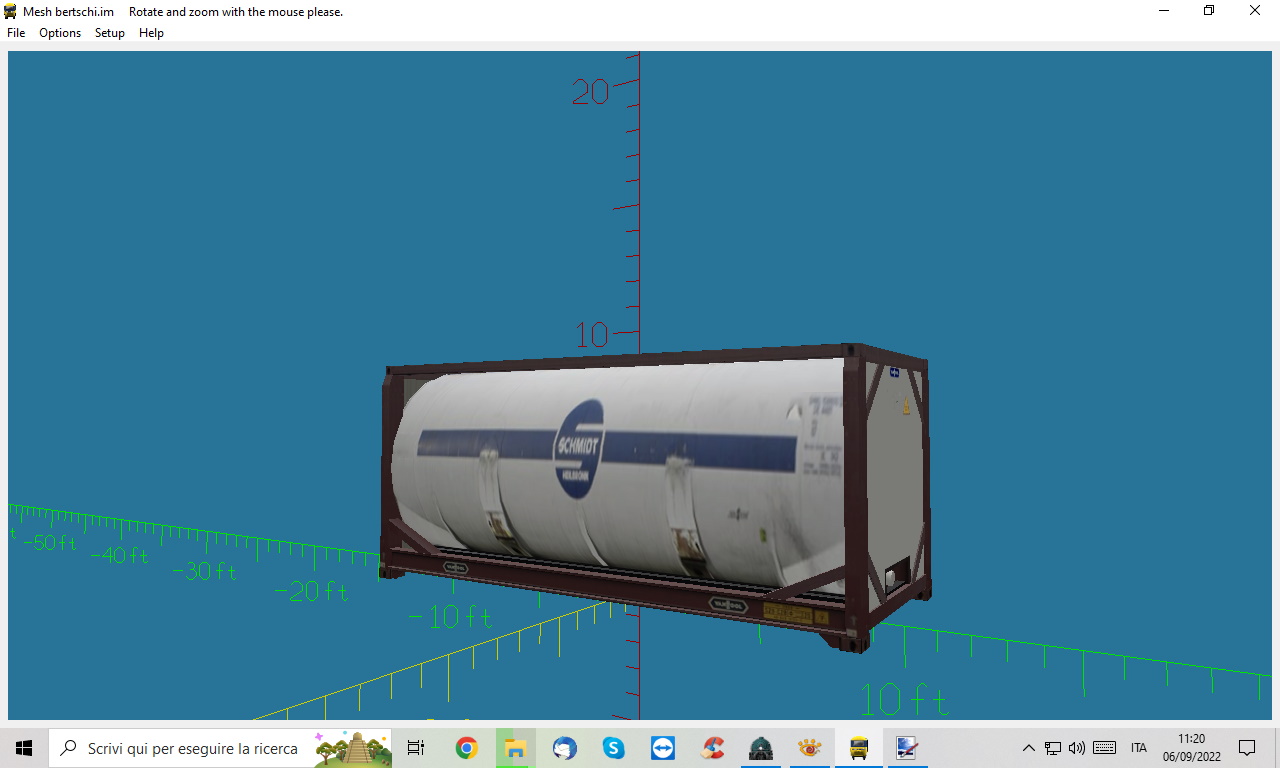Open the Options menu
Screen dimensions: 1280x768
click(x=60, y=33)
